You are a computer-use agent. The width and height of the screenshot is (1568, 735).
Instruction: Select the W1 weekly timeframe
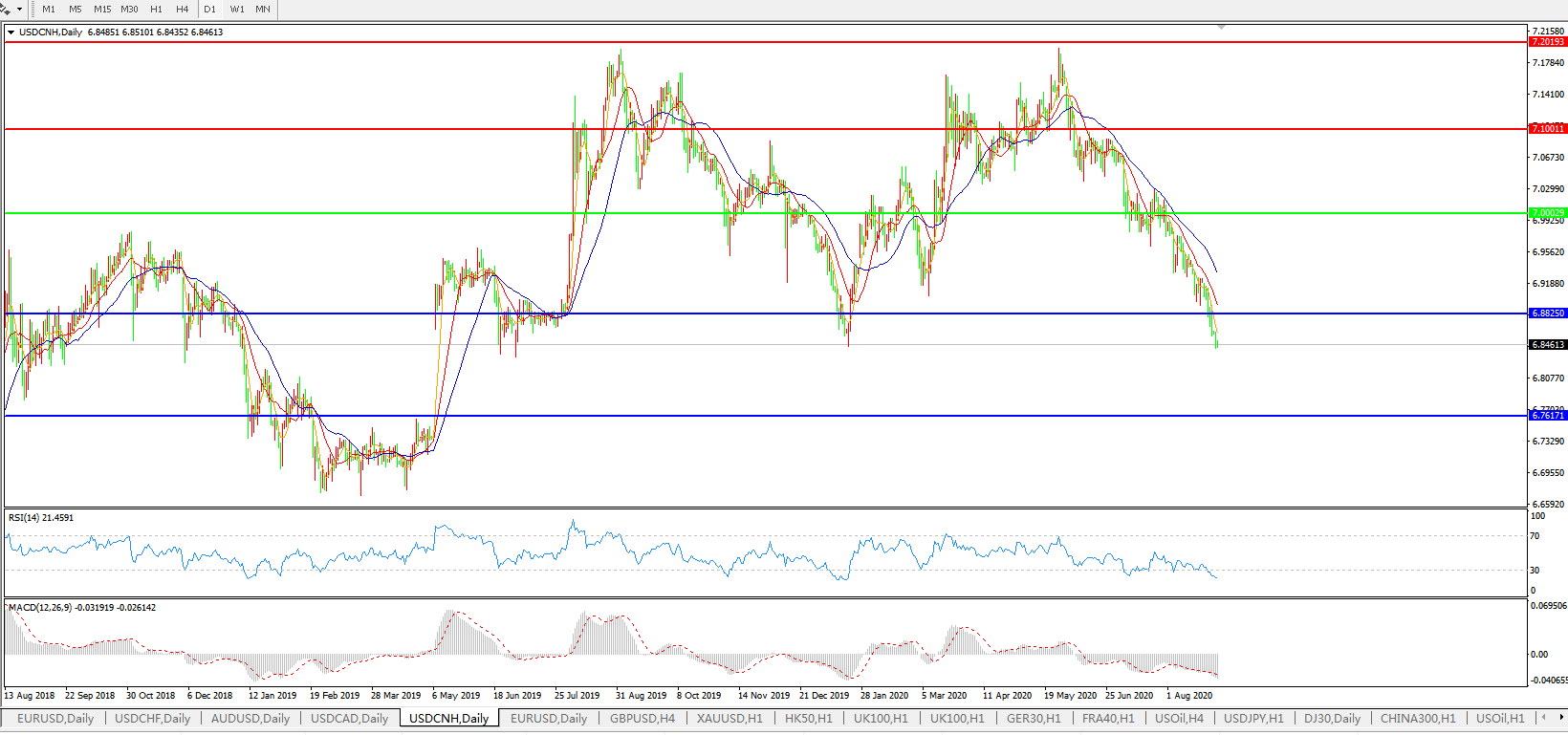point(237,10)
